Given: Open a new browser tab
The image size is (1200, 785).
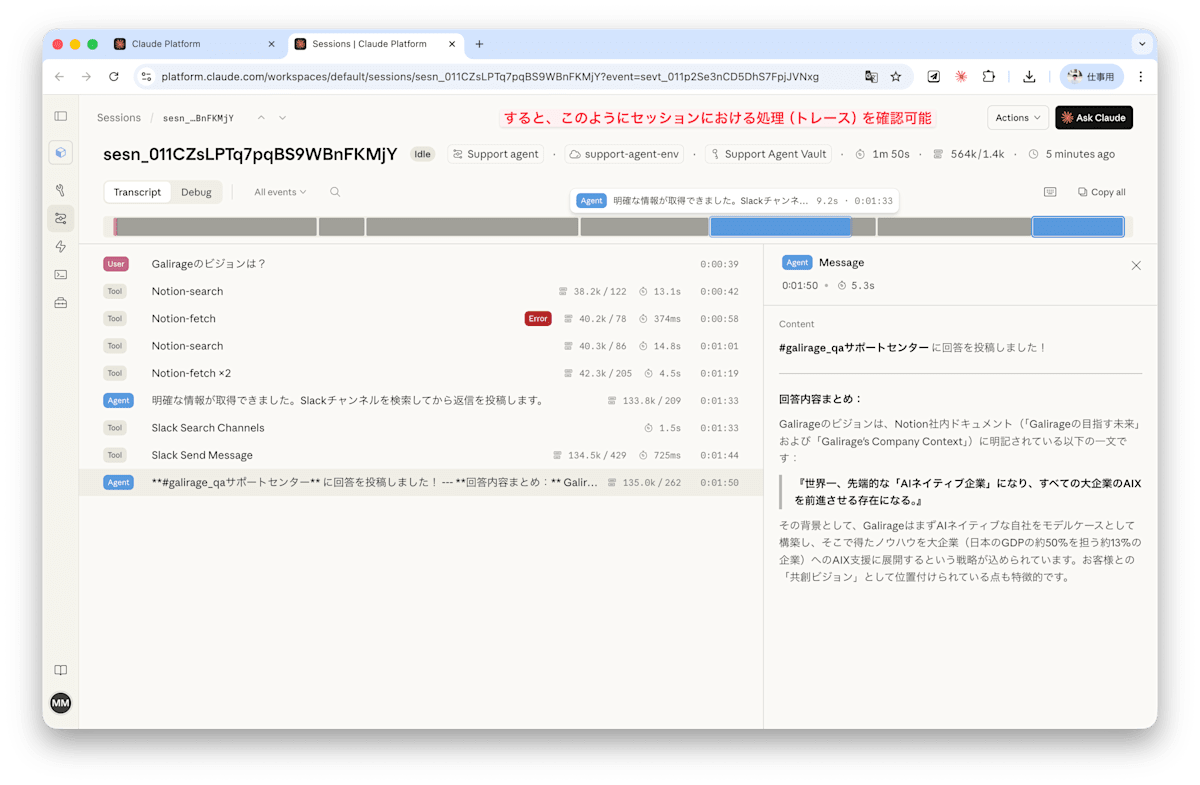Looking at the screenshot, I should pos(479,44).
